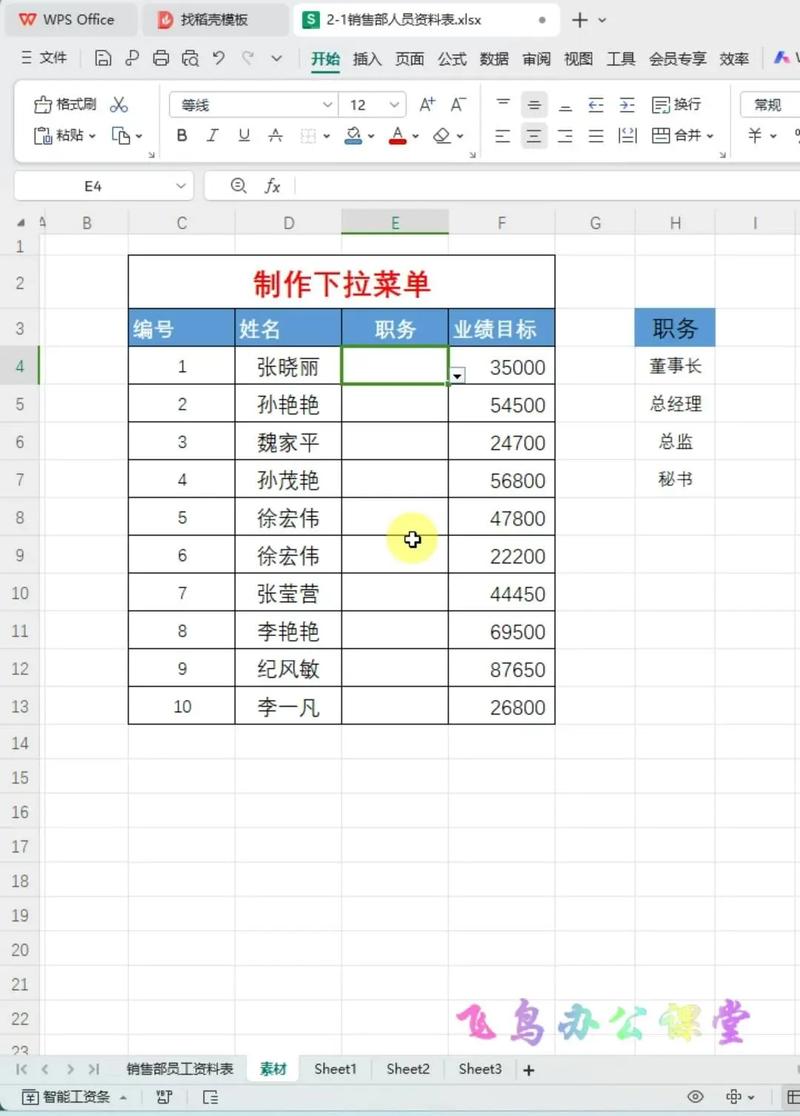Apply the cell fill color bucket
Viewport: 800px width, 1116px height.
tap(353, 135)
